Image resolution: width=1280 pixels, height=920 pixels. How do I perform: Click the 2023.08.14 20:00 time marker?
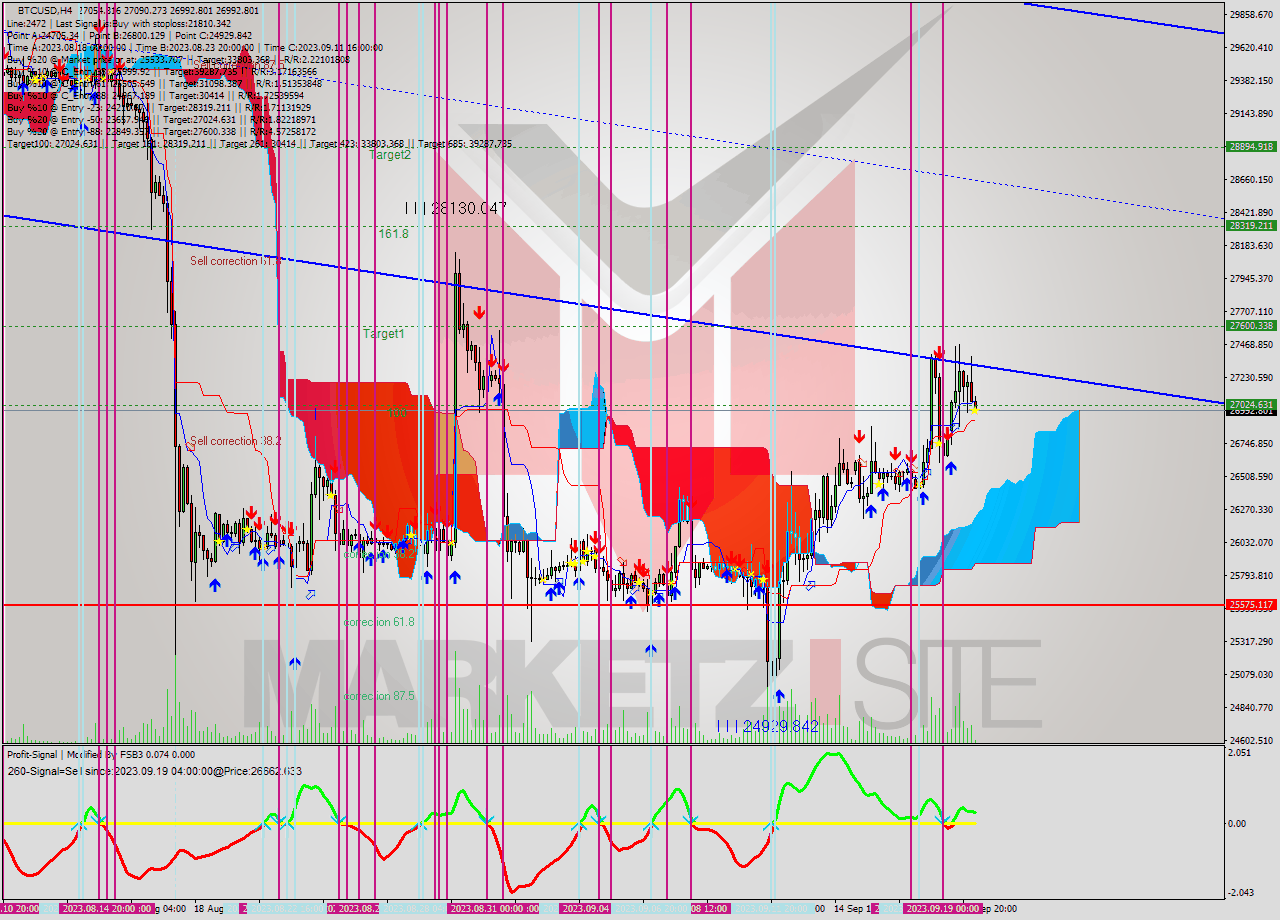click(106, 909)
